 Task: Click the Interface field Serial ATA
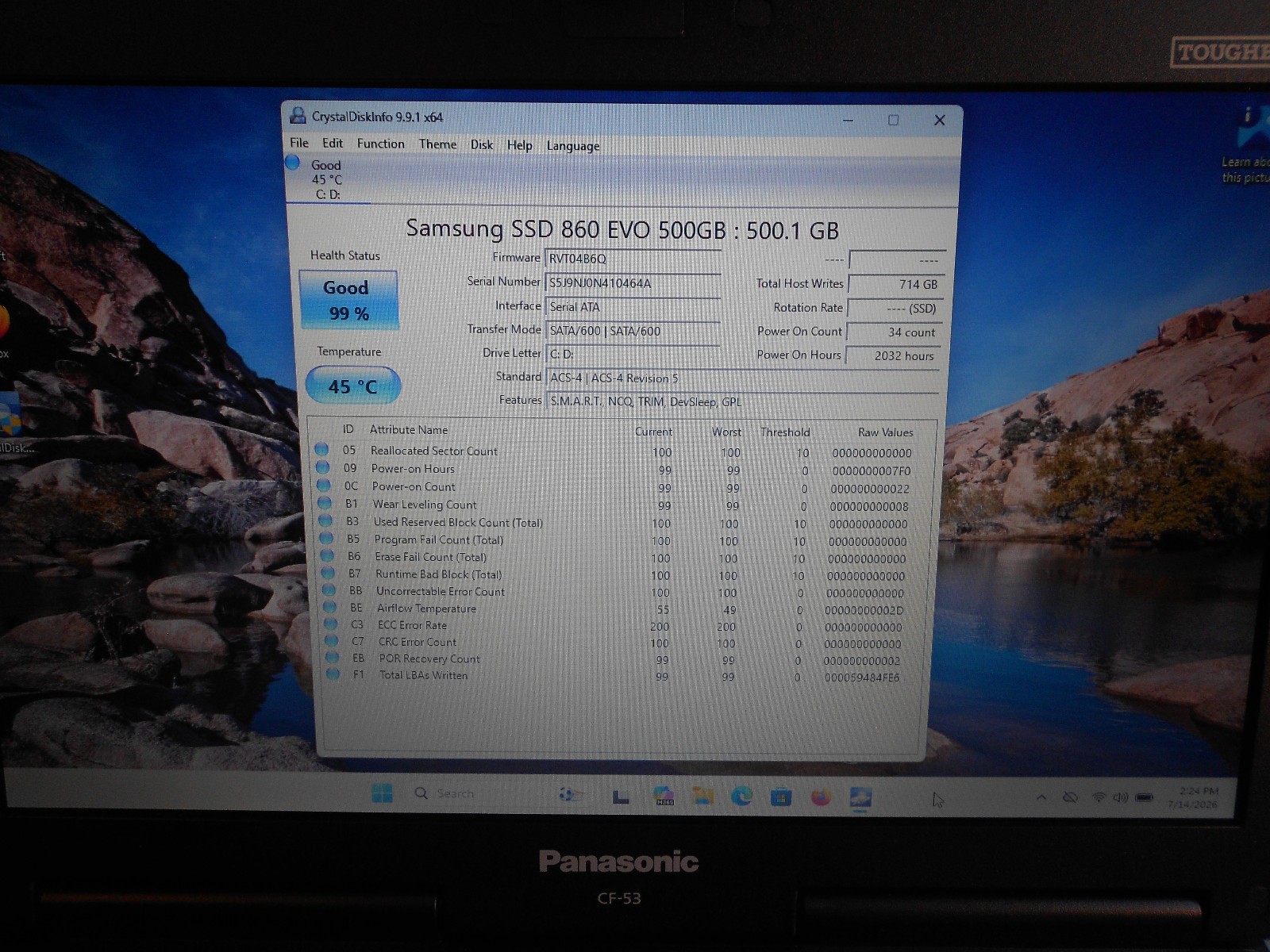pyautogui.click(x=633, y=307)
